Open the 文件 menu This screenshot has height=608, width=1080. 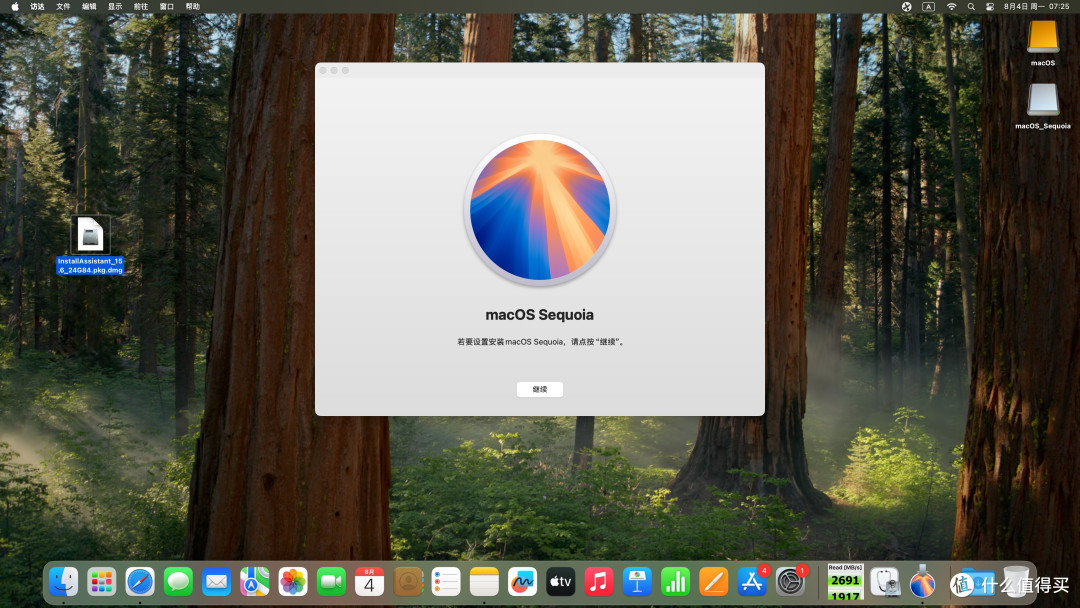click(63, 6)
